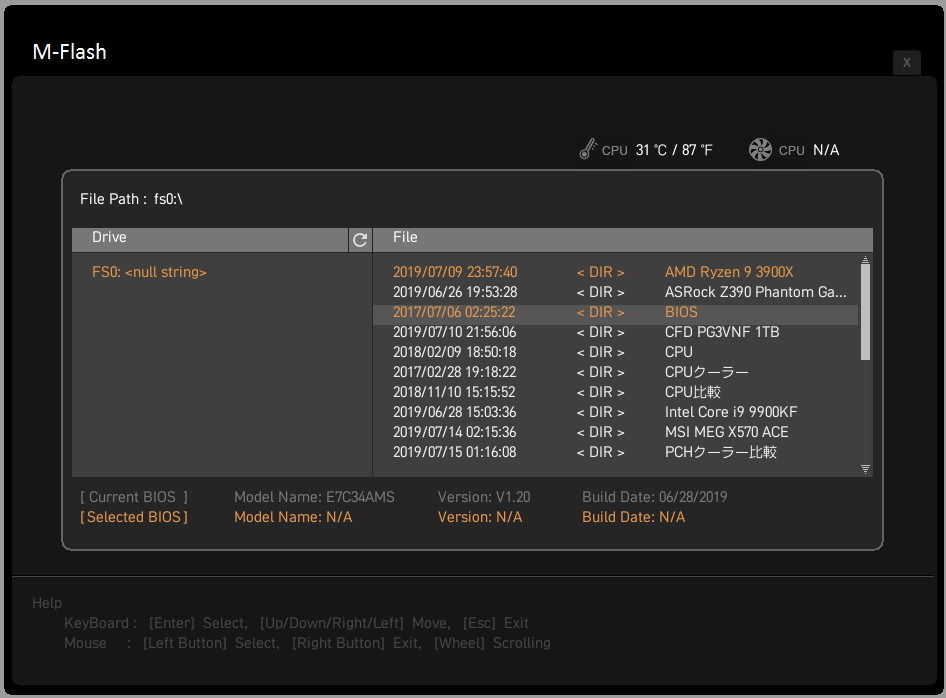Click the CPU thermometer icon
This screenshot has width=946, height=698.
tap(588, 148)
